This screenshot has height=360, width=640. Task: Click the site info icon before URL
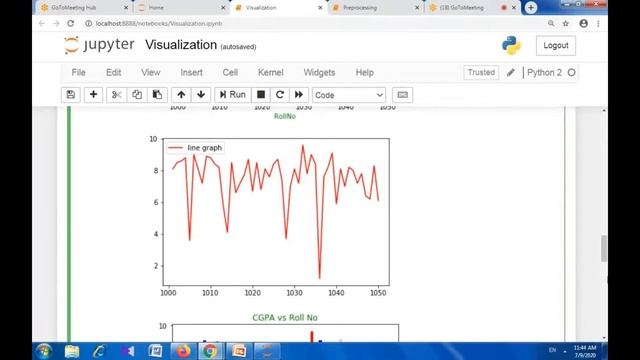pos(88,24)
